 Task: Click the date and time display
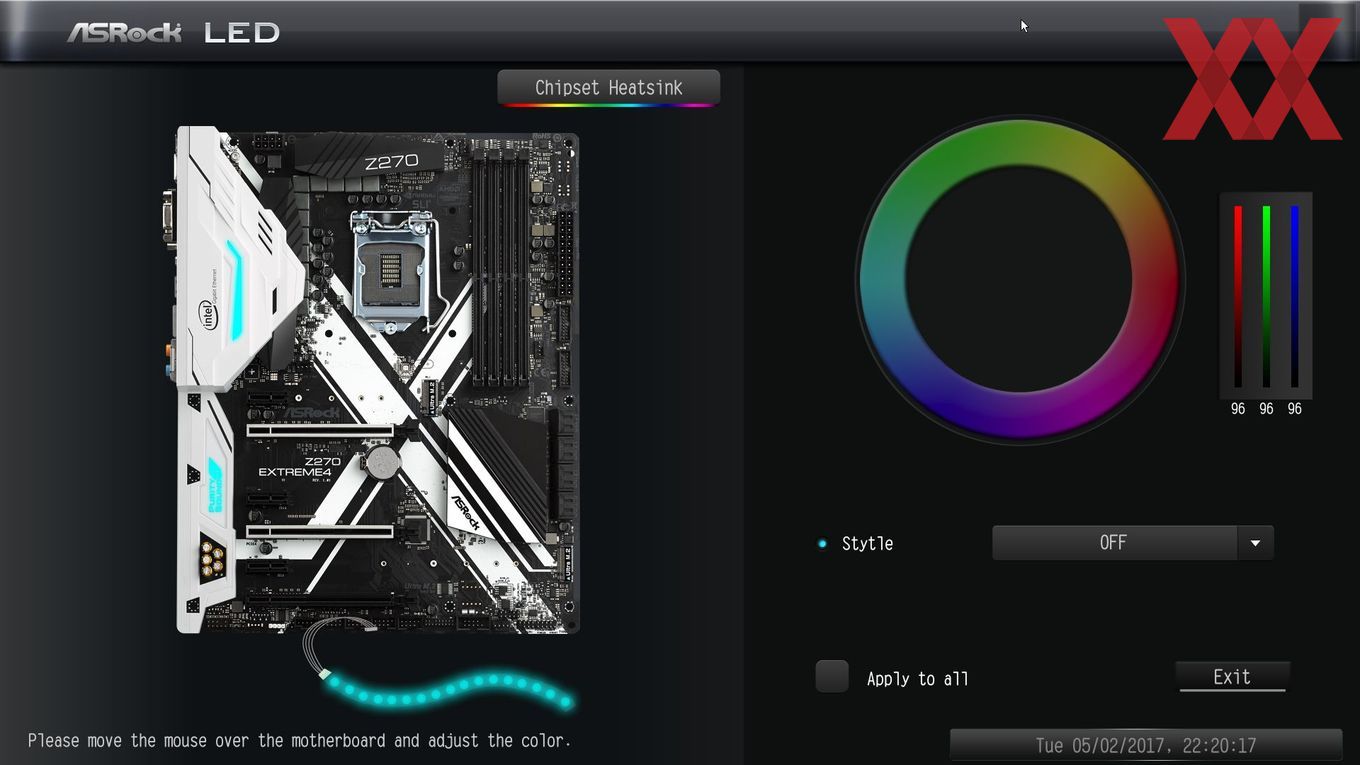(1145, 745)
